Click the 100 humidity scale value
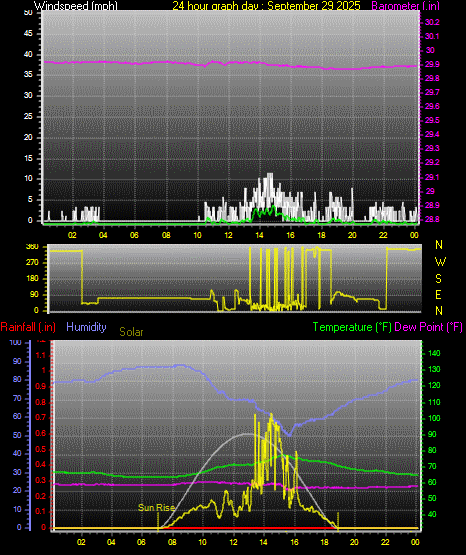 16,342
